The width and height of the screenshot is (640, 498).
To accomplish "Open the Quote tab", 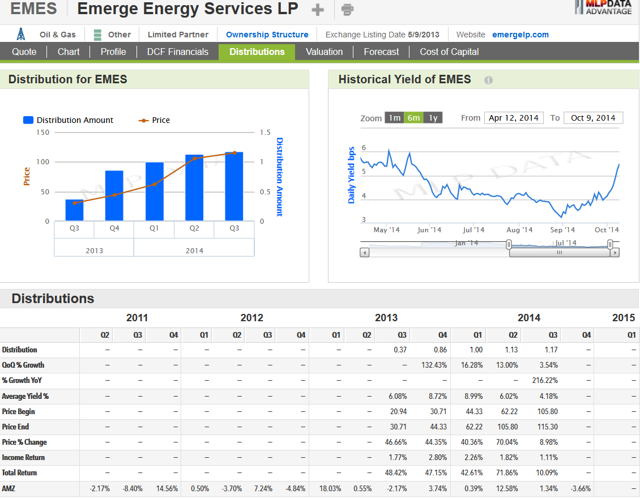I will pyautogui.click(x=24, y=52).
